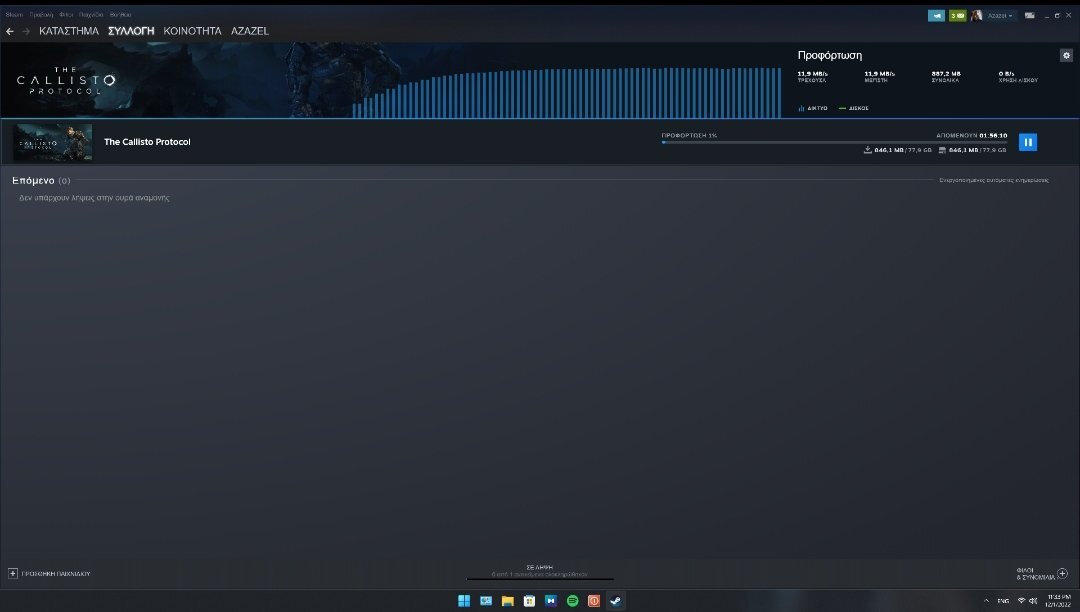
Task: Click the ΜΕΓΙΣΤΗ peak speed value
Action: [x=880, y=76]
